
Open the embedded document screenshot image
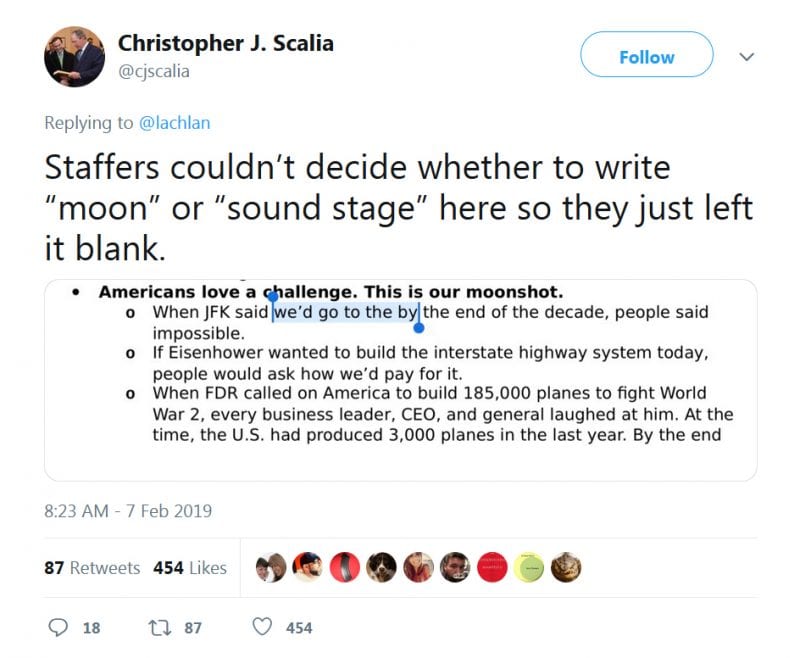click(x=400, y=380)
